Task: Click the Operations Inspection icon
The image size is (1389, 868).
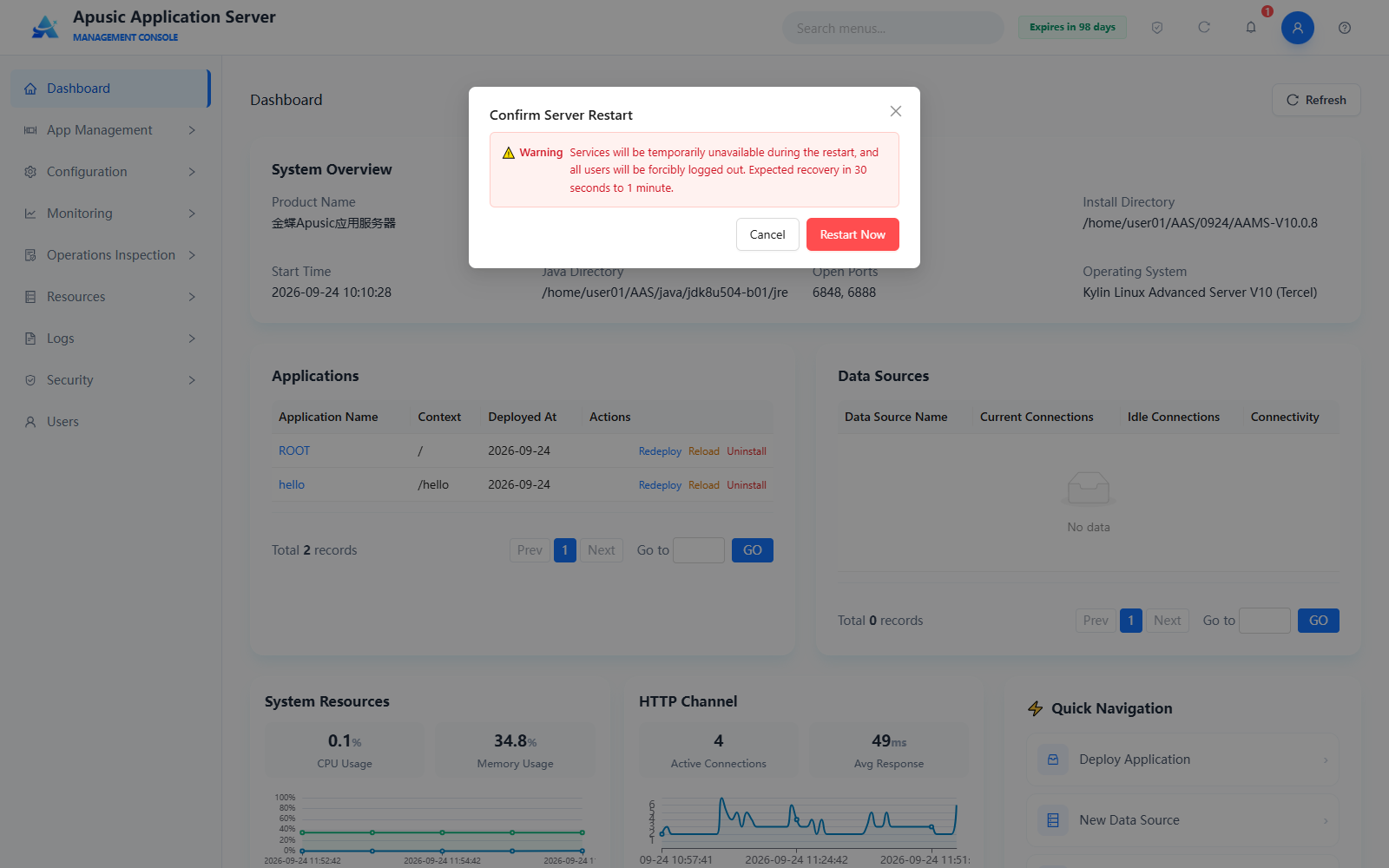Action: point(30,255)
